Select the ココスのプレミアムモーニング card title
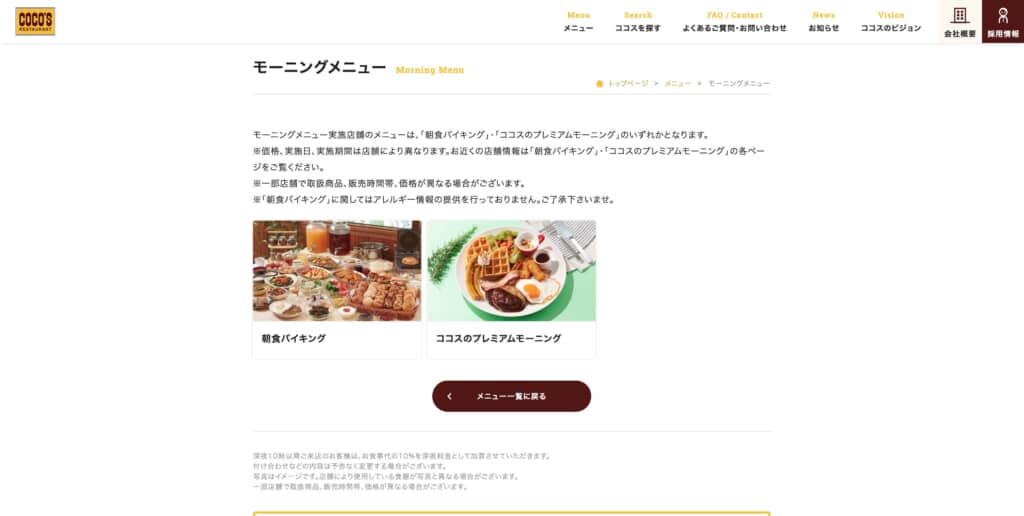This screenshot has width=1024, height=516. tap(498, 339)
